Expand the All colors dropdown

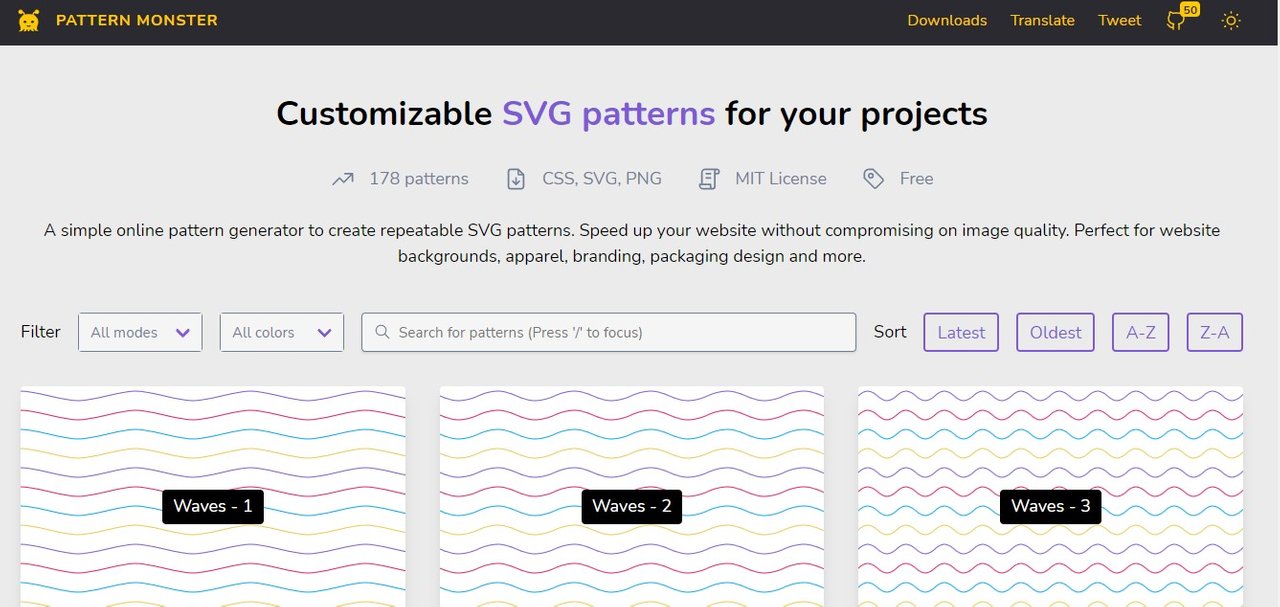point(282,332)
